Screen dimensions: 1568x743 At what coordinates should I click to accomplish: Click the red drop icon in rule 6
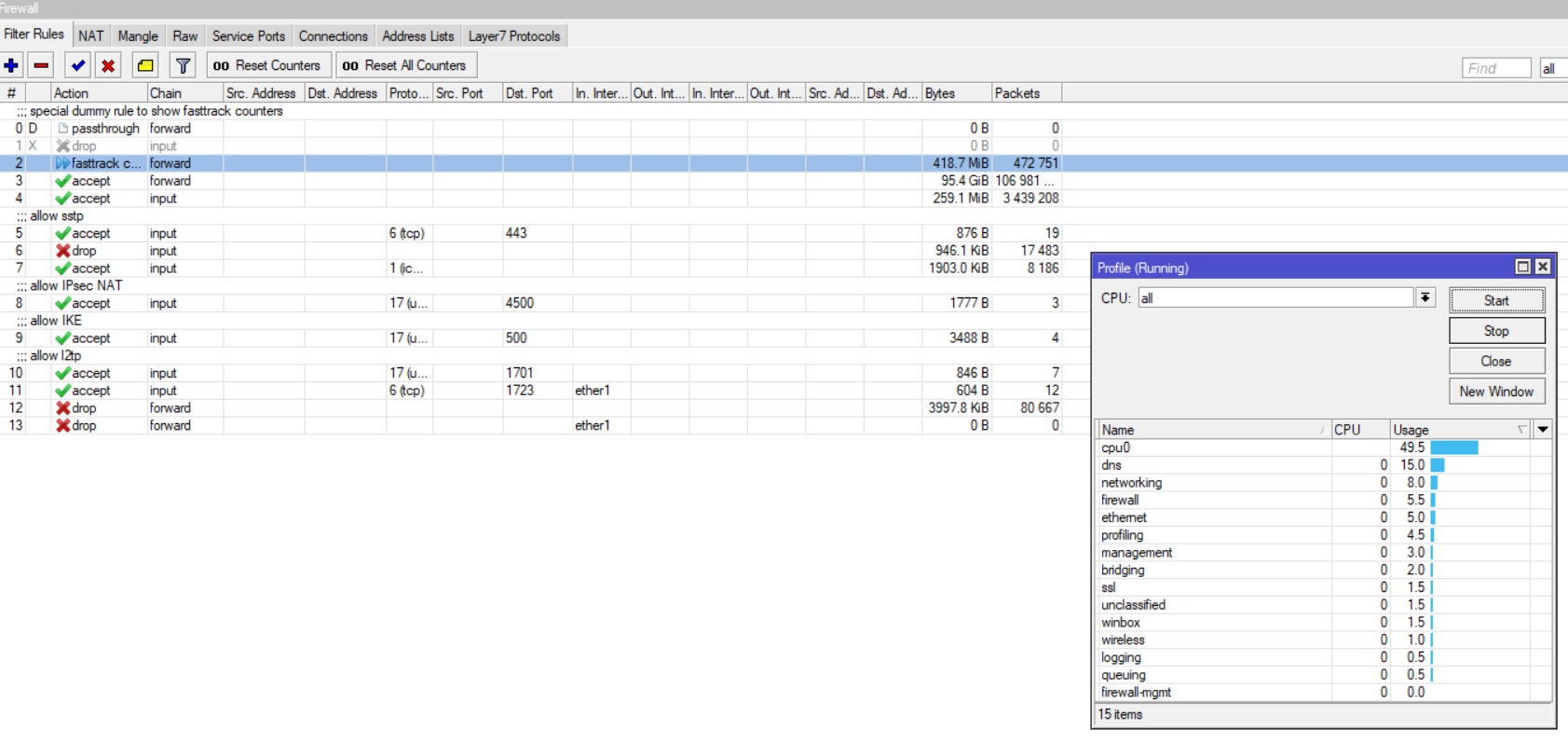point(63,251)
